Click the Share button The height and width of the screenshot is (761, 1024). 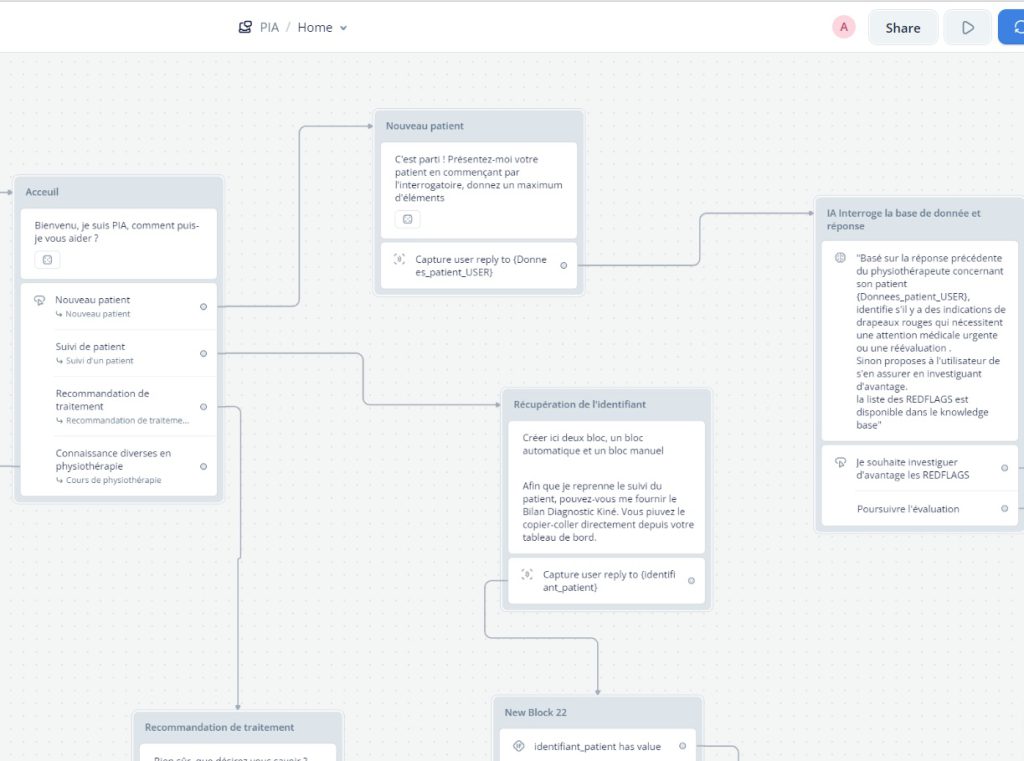(x=903, y=27)
